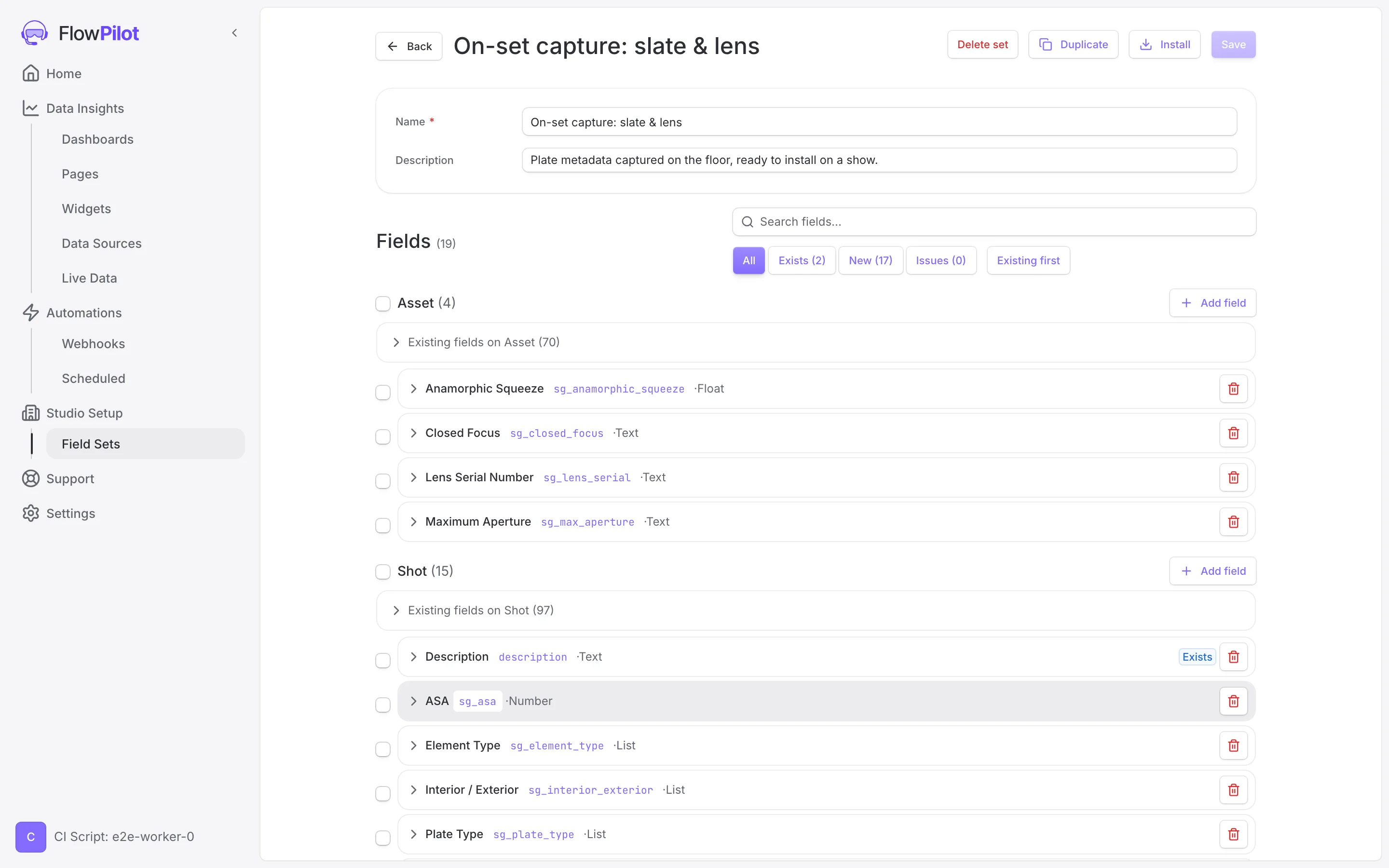The height and width of the screenshot is (868, 1389).
Task: Click the Data Insights chart icon
Action: 30,108
